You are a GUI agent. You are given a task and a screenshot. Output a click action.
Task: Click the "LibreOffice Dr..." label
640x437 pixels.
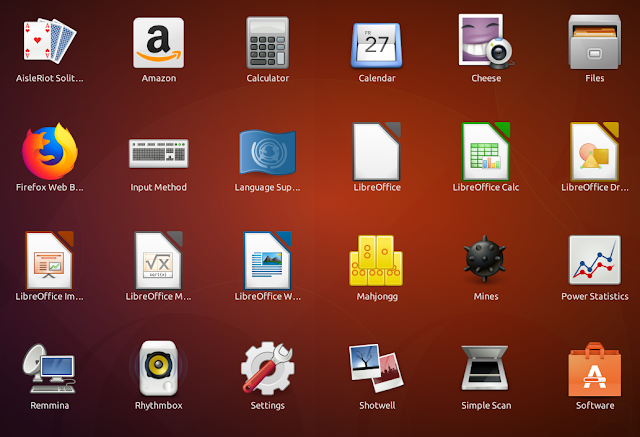[595, 188]
